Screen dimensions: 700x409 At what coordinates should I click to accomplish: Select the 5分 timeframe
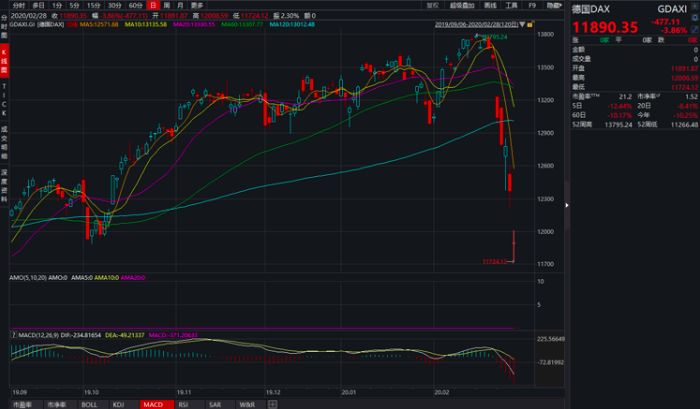tap(74, 5)
